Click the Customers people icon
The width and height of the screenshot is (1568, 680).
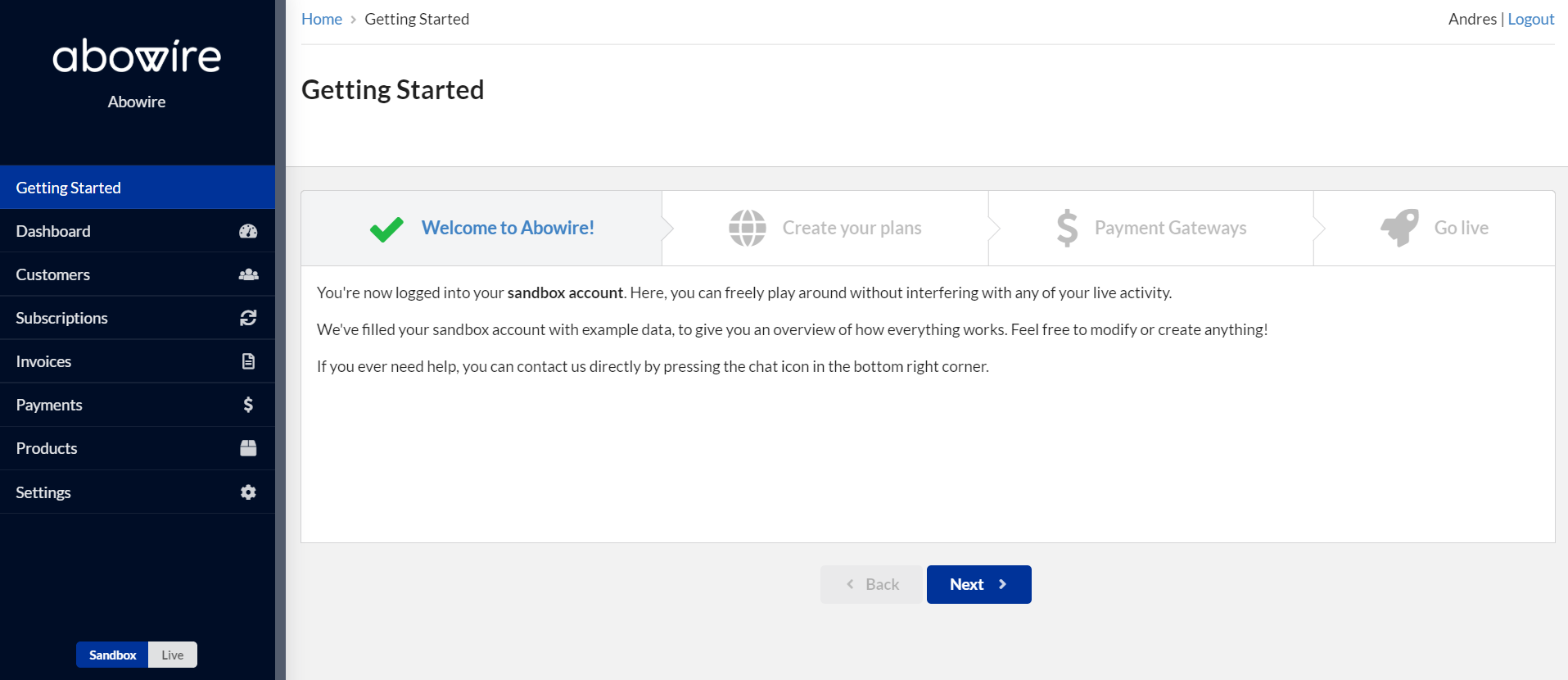click(x=248, y=274)
